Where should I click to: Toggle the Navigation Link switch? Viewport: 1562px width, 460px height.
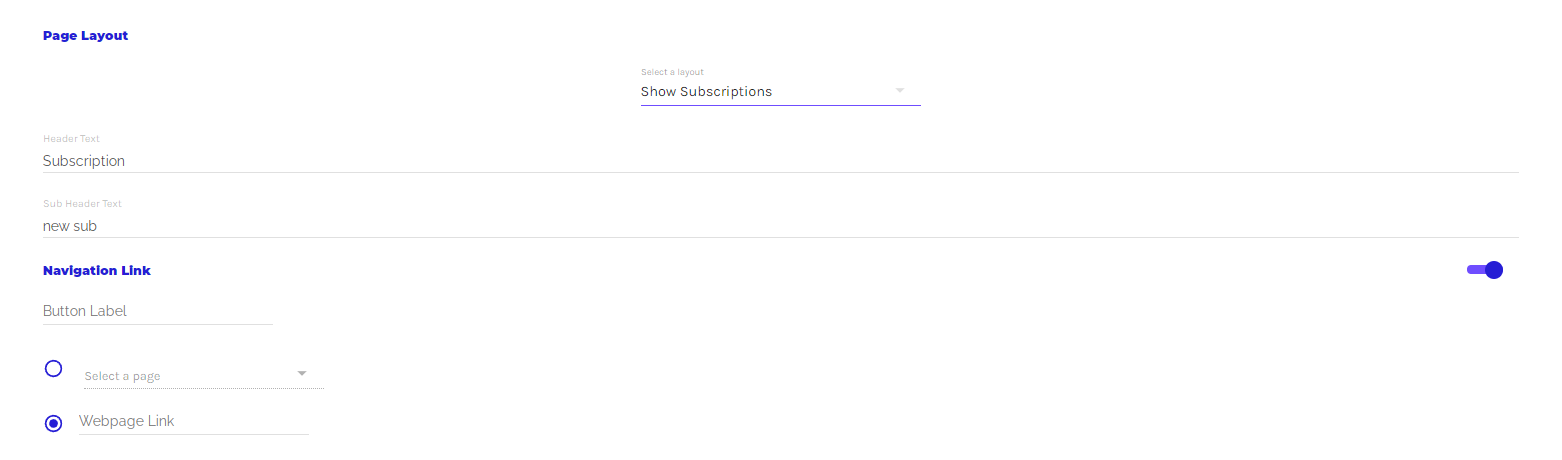(x=1484, y=270)
